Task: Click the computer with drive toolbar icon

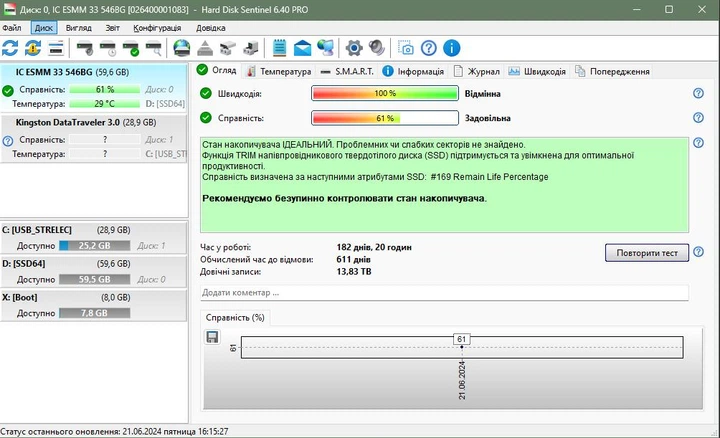Action: click(x=251, y=48)
